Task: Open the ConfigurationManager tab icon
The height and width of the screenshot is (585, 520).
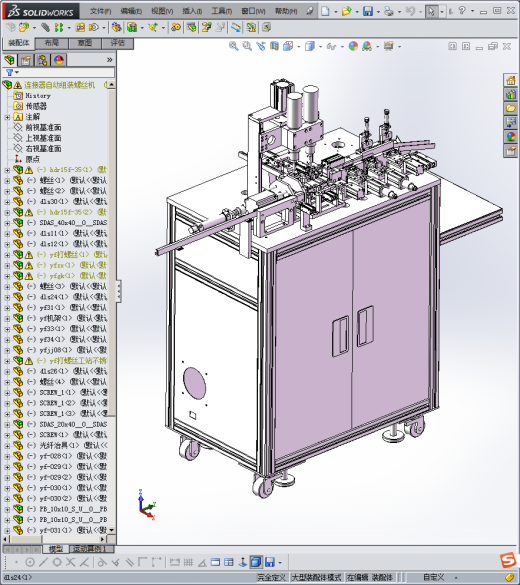Action: [x=43, y=60]
